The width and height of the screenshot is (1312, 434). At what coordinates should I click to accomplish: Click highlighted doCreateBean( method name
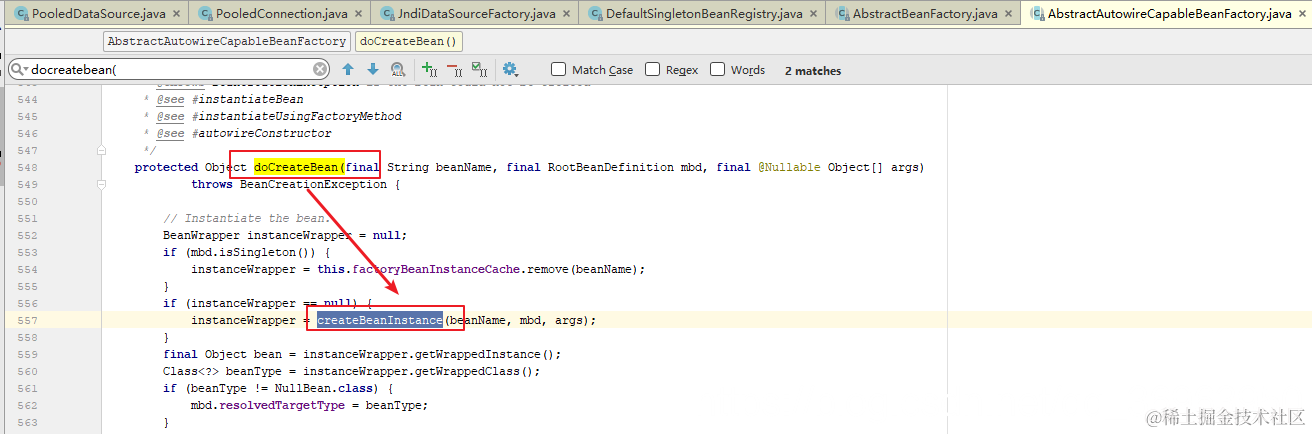coord(299,167)
